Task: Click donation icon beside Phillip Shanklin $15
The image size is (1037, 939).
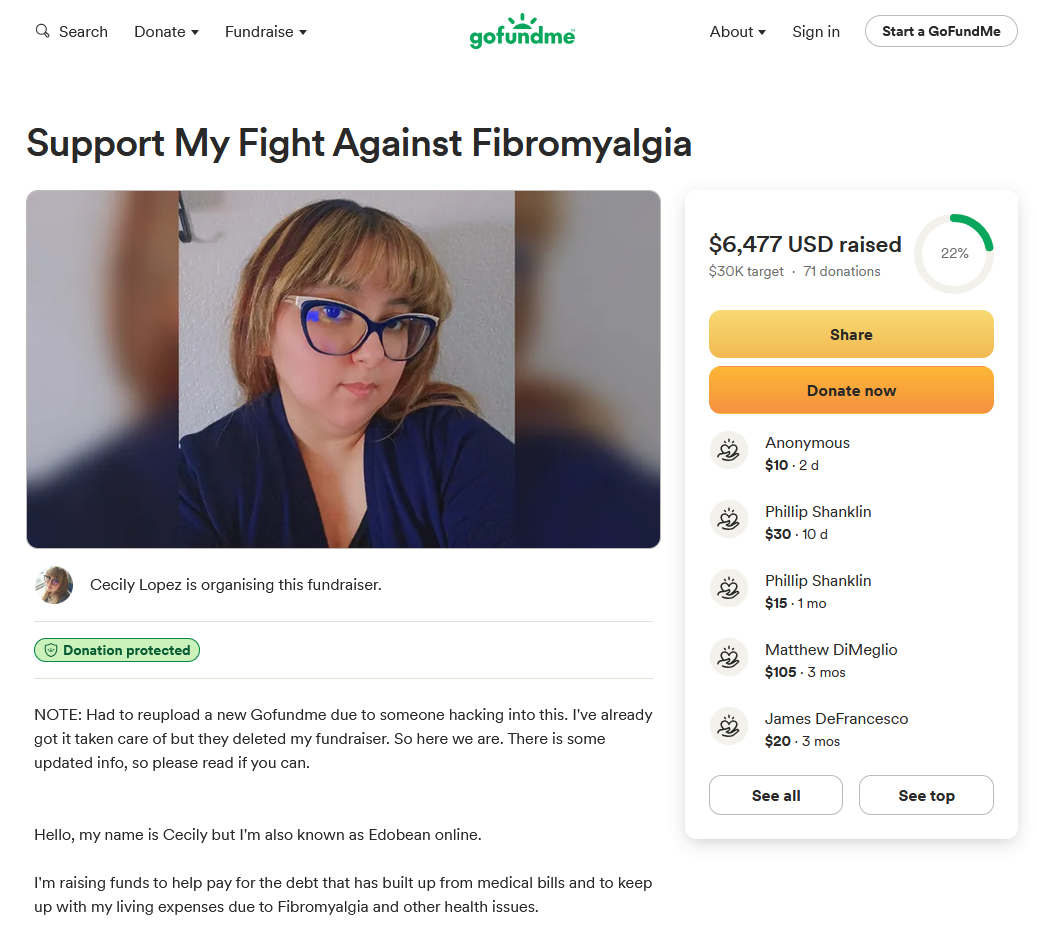Action: (x=729, y=589)
